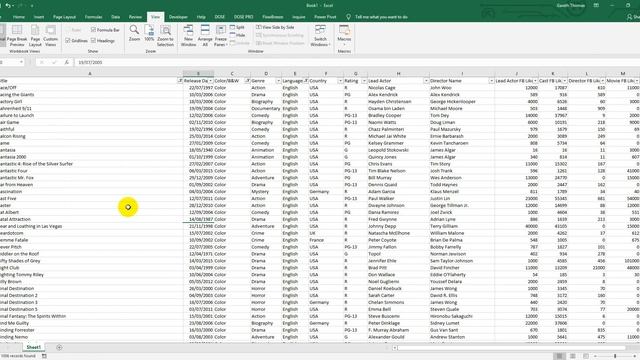Click Split window button
640x360 pixels.
(x=237, y=27)
